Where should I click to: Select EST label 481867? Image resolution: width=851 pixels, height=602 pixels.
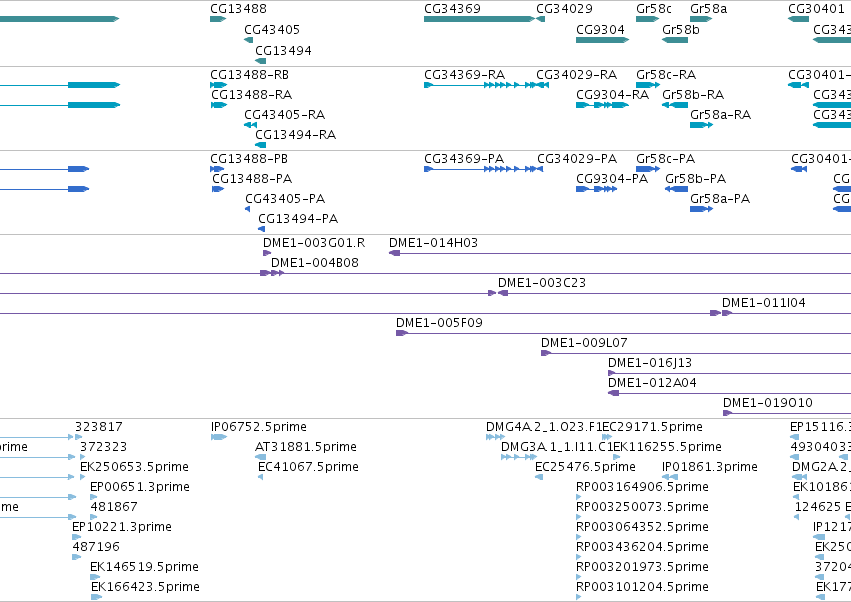(114, 507)
